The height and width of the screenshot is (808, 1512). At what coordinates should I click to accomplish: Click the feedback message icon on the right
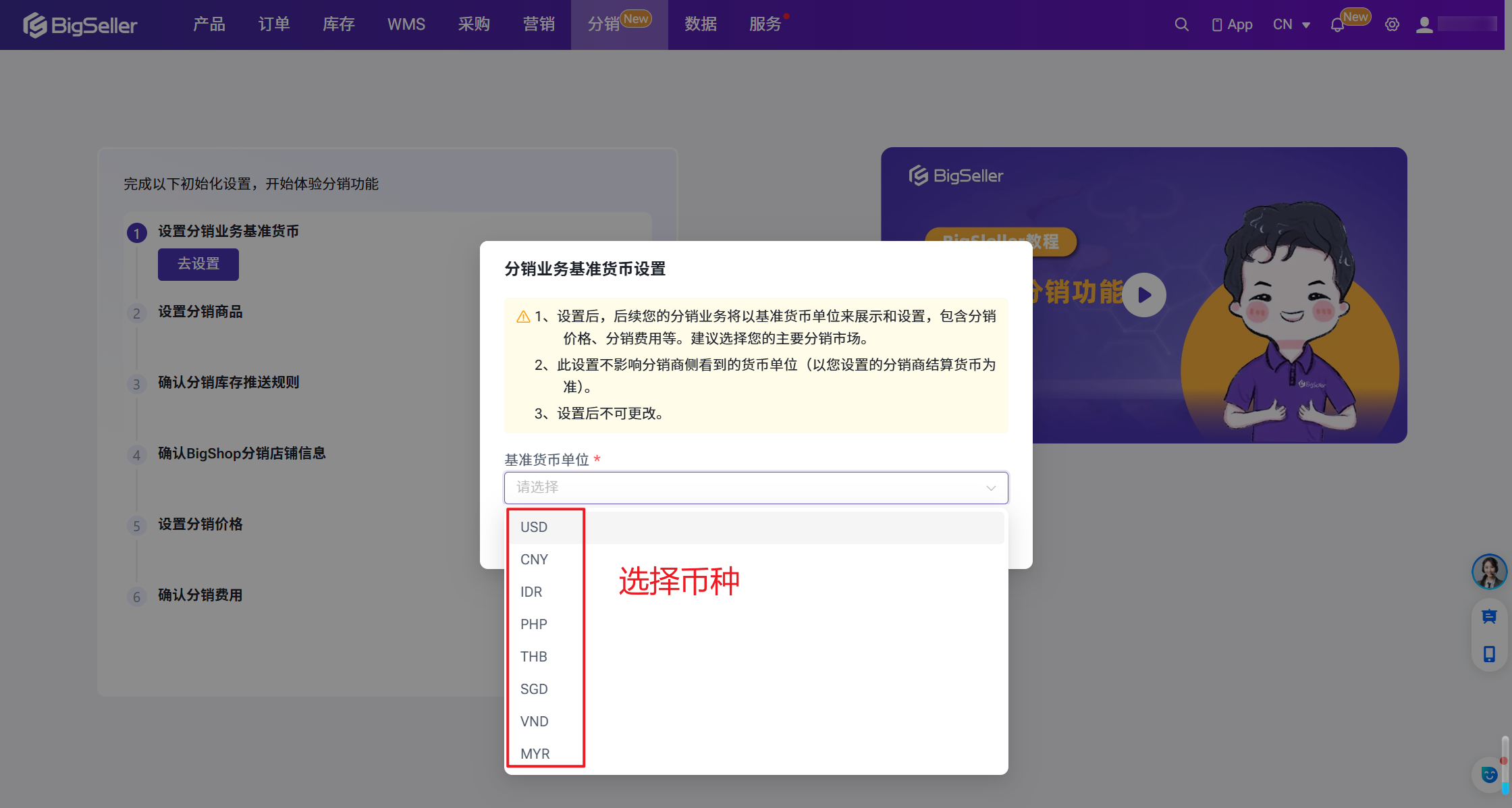coord(1489,616)
